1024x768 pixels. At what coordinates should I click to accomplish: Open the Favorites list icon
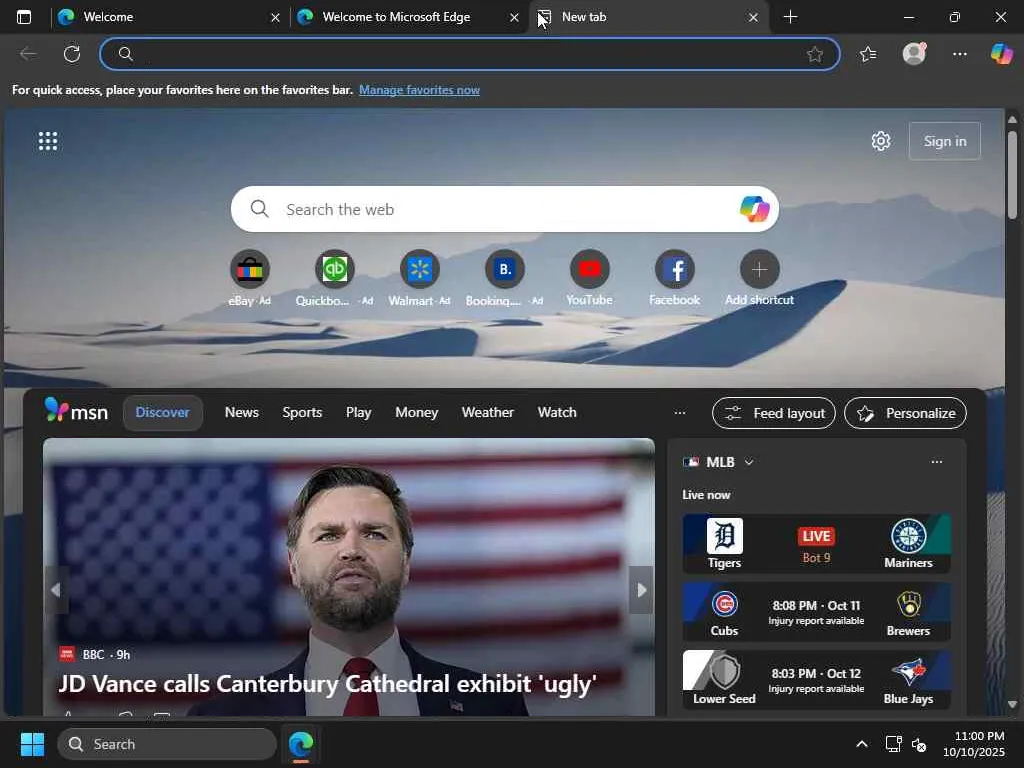(x=868, y=54)
